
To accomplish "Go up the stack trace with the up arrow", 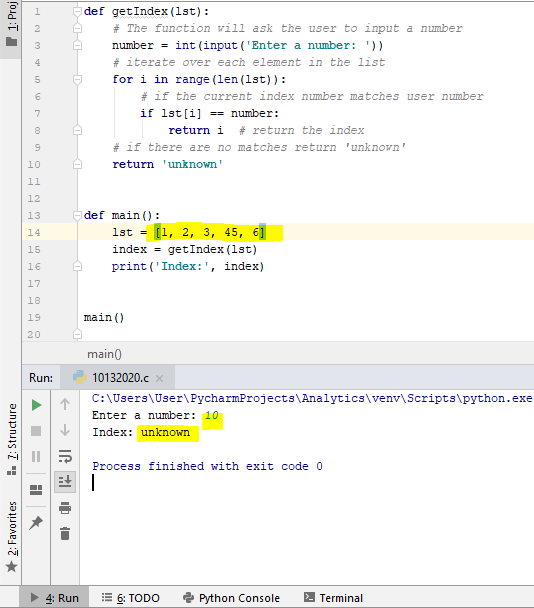I will 65,404.
